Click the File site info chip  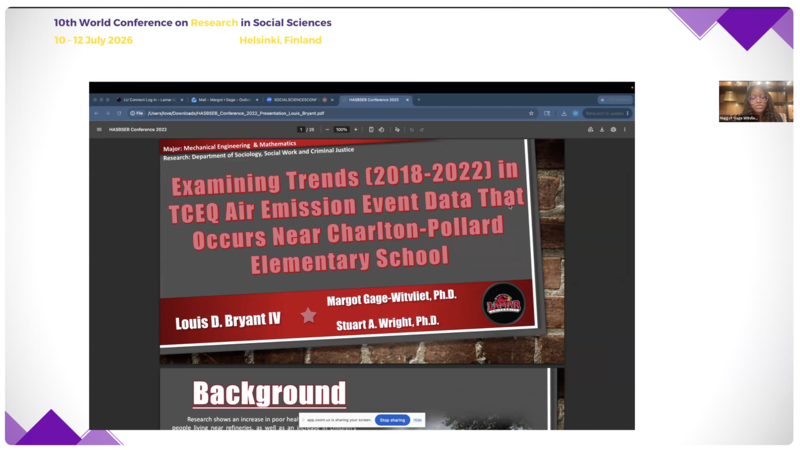[x=136, y=113]
